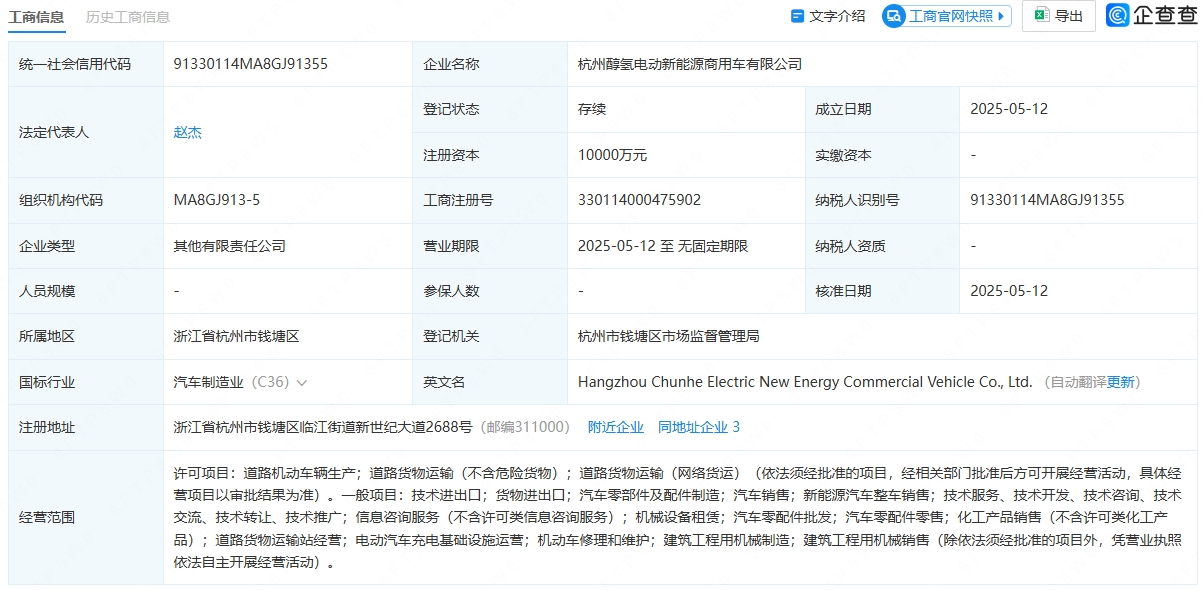Click the 人员规模 label cell
1203x590 pixels.
point(86,291)
